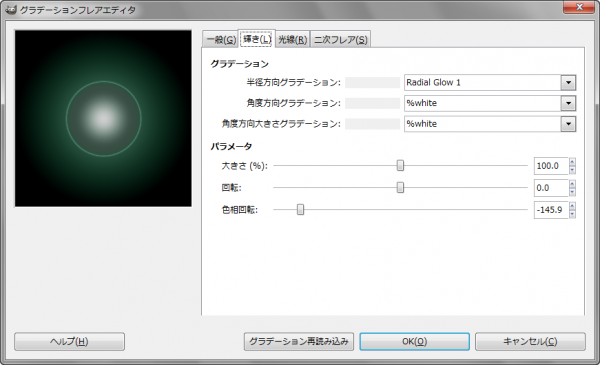This screenshot has width=600, height=365.
Task: Click the %white field for 角度方向グラデーション
Action: point(483,103)
